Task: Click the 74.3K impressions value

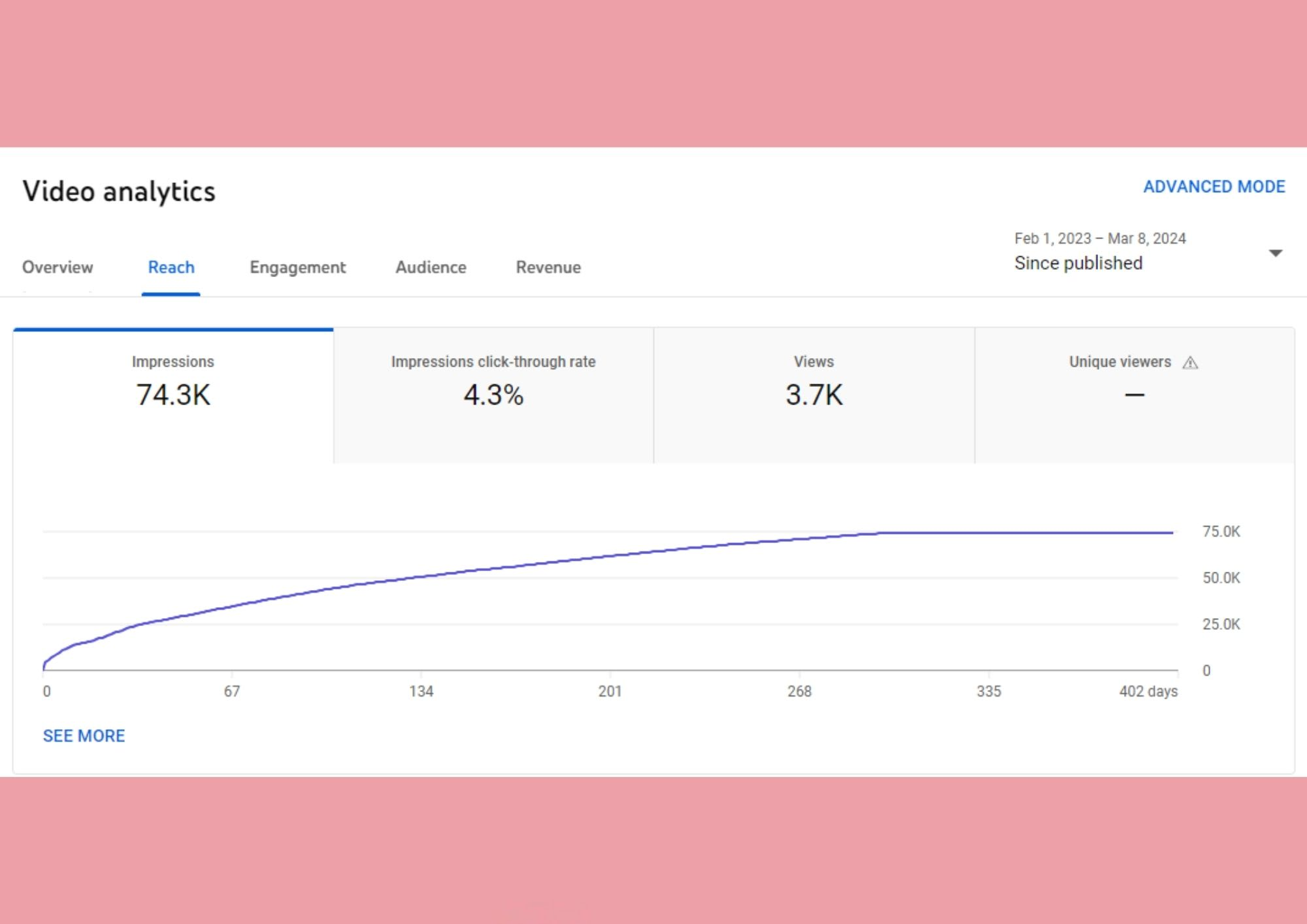Action: point(173,395)
